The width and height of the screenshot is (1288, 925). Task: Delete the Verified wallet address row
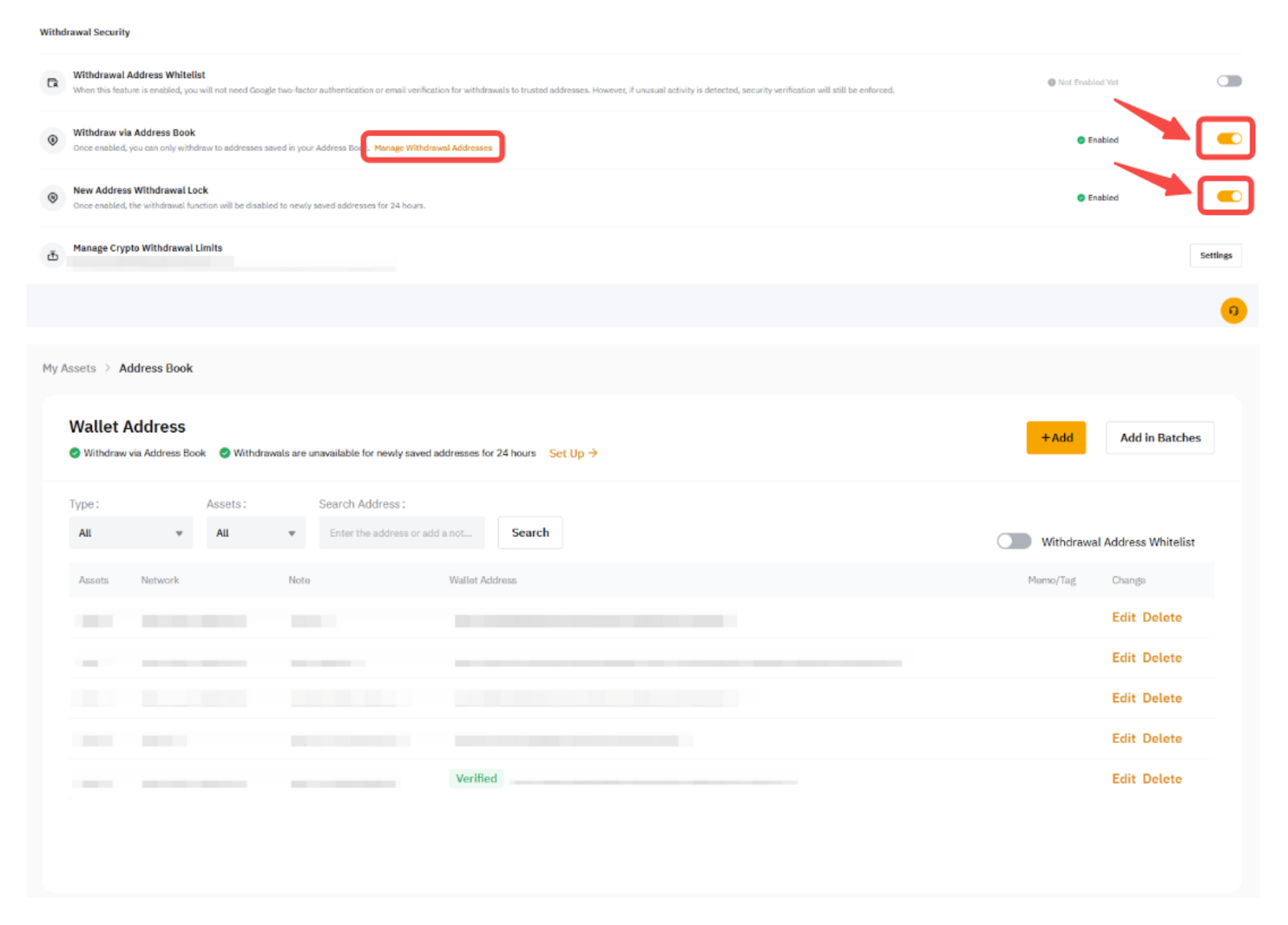[1162, 778]
